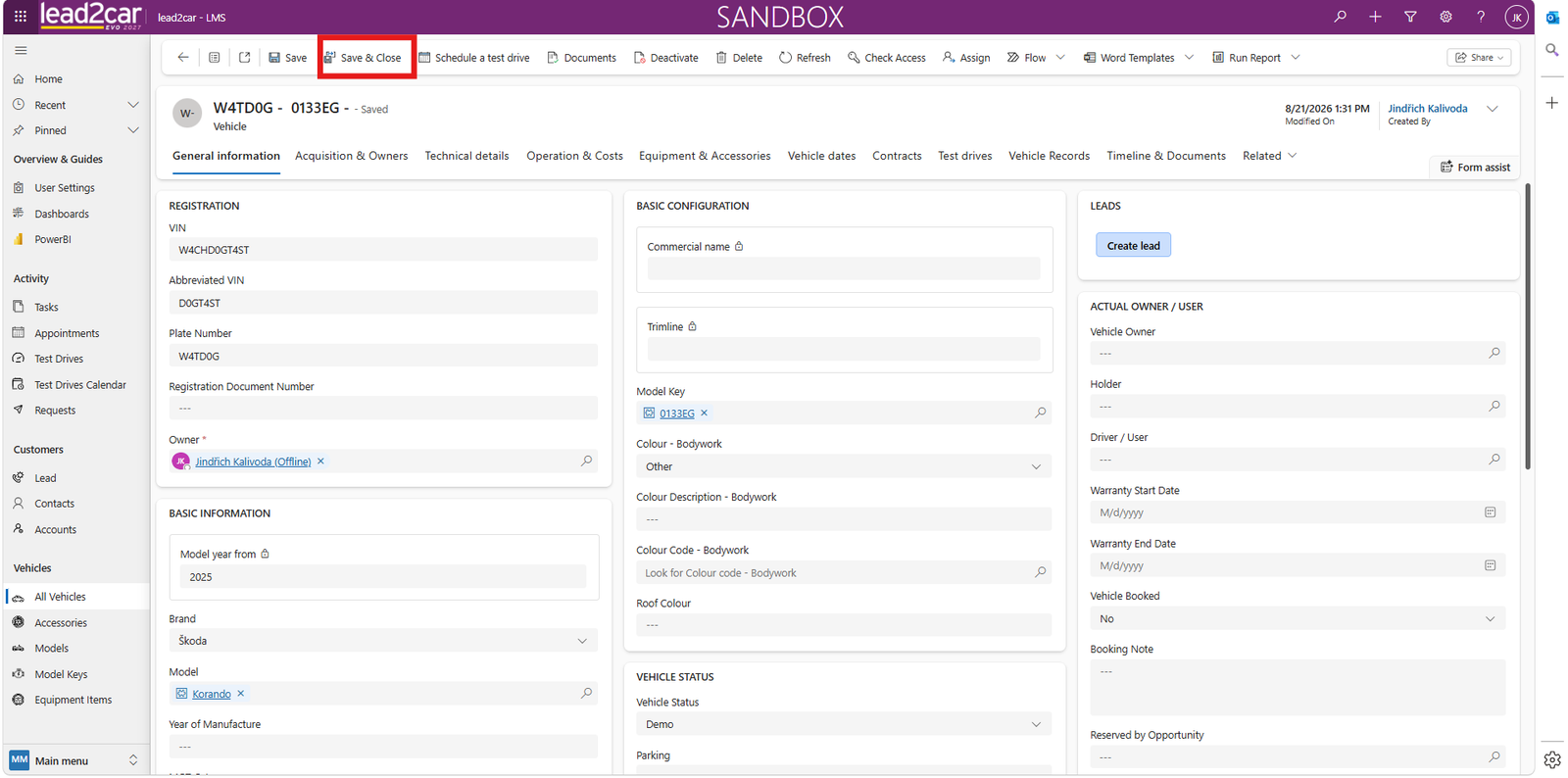Viewport: 1568px width, 778px height.
Task: Open the Form assist button
Action: point(1475,168)
